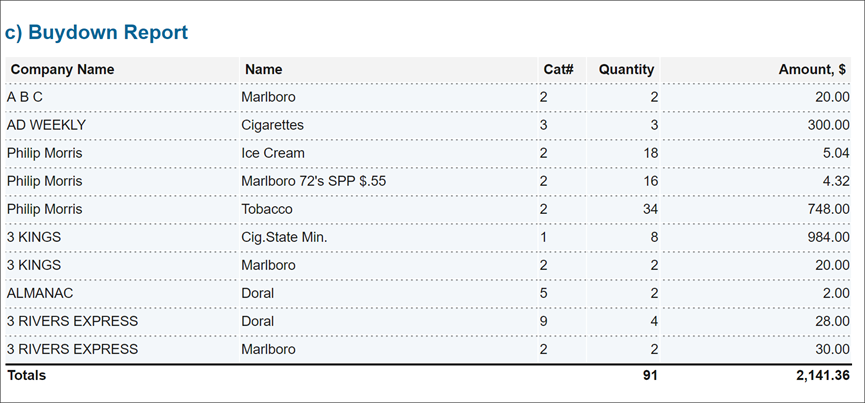Select the total amount 2,141.36

tap(823, 375)
